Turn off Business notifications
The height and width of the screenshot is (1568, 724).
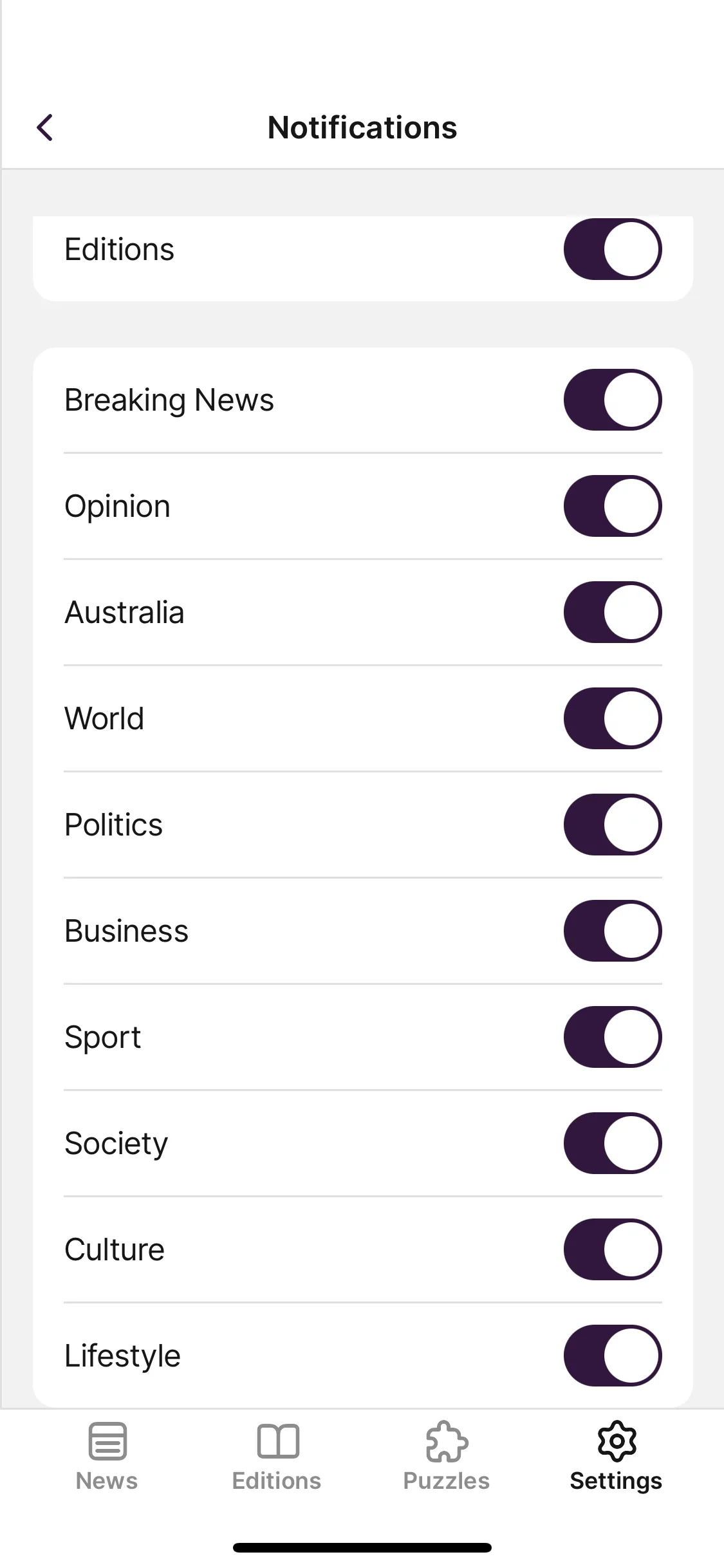pos(613,931)
